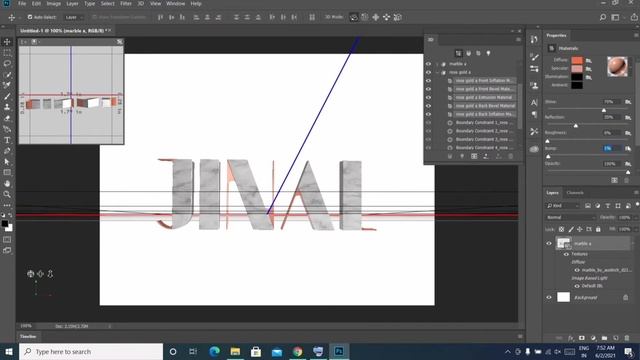Open the Normal blend mode dropdown
640x360 pixels.
(x=571, y=218)
